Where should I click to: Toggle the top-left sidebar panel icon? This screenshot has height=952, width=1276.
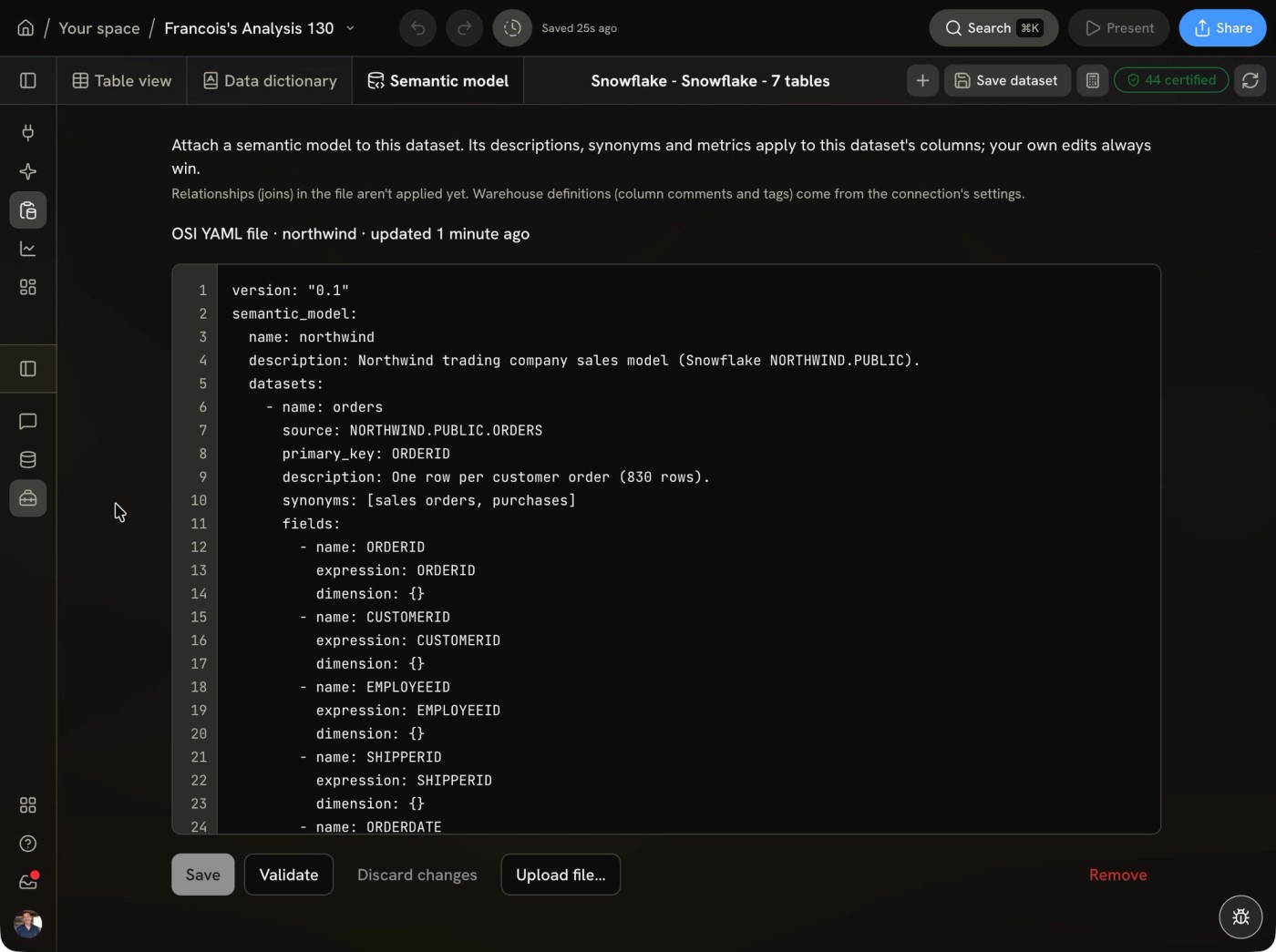pyautogui.click(x=28, y=81)
